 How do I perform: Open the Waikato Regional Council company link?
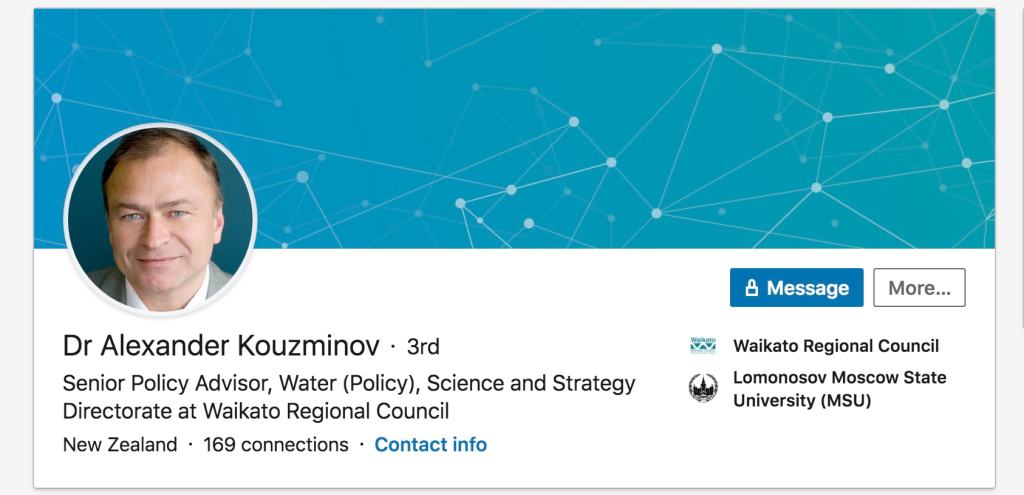click(x=836, y=346)
